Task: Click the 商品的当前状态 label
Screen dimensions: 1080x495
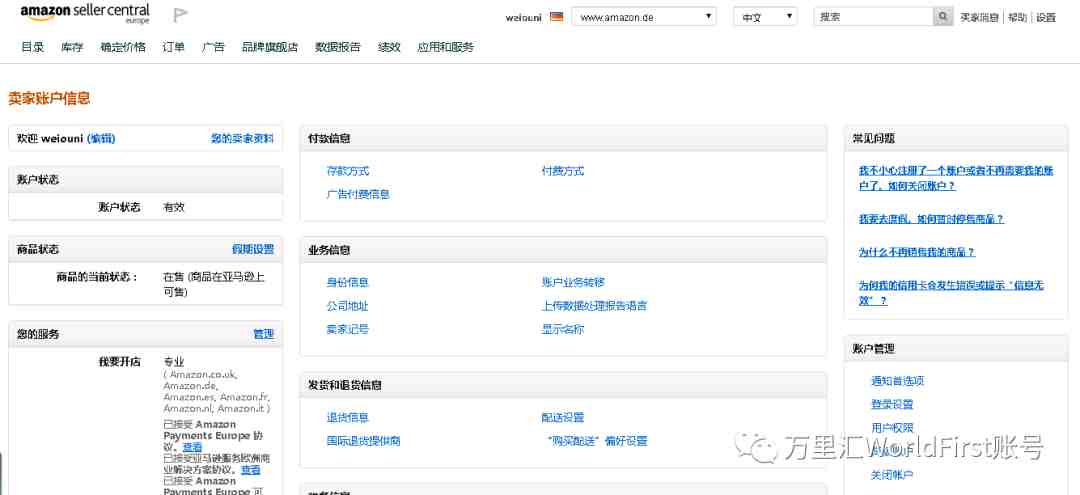Action: [x=97, y=277]
